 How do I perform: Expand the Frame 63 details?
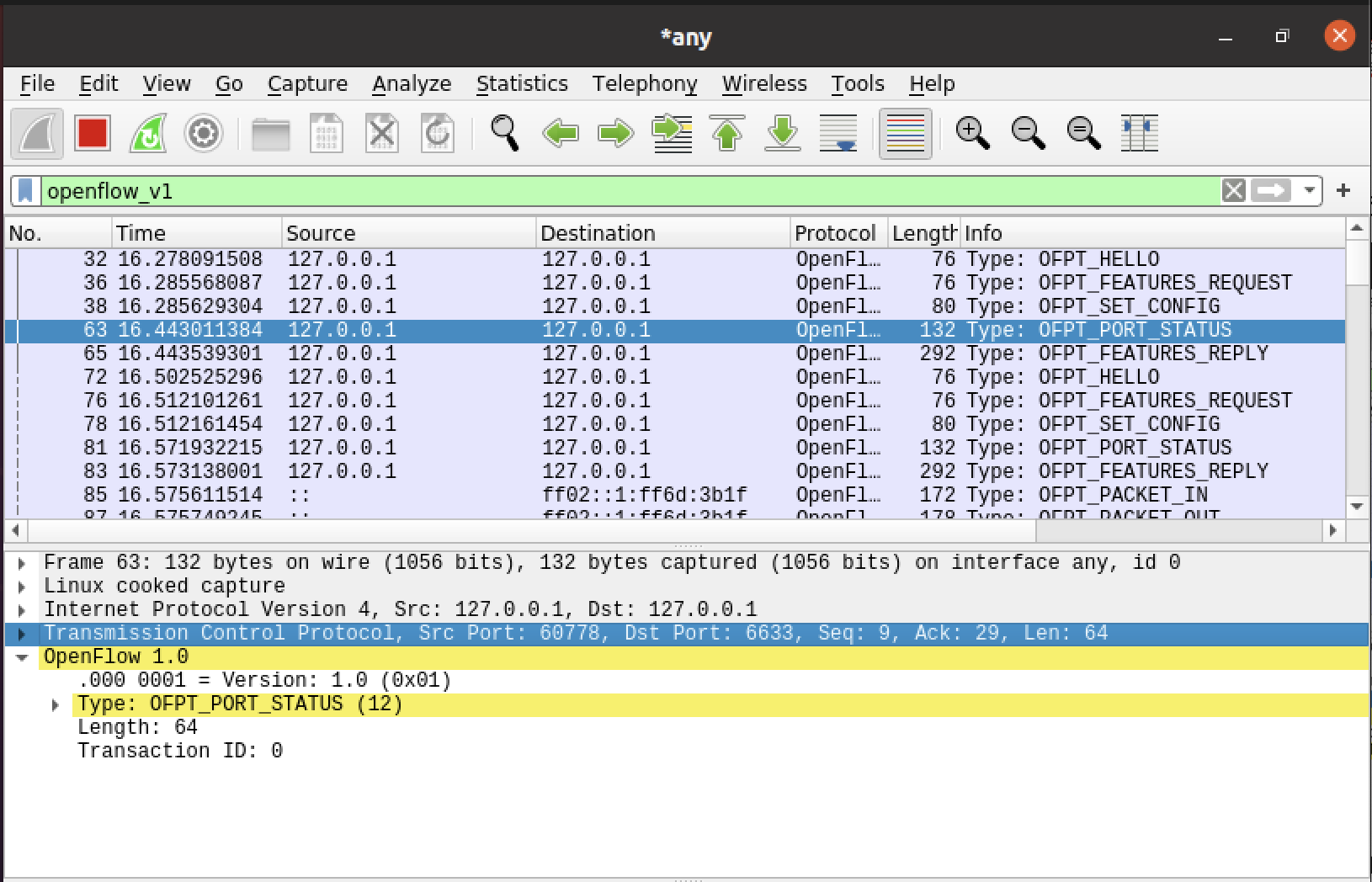click(x=22, y=563)
